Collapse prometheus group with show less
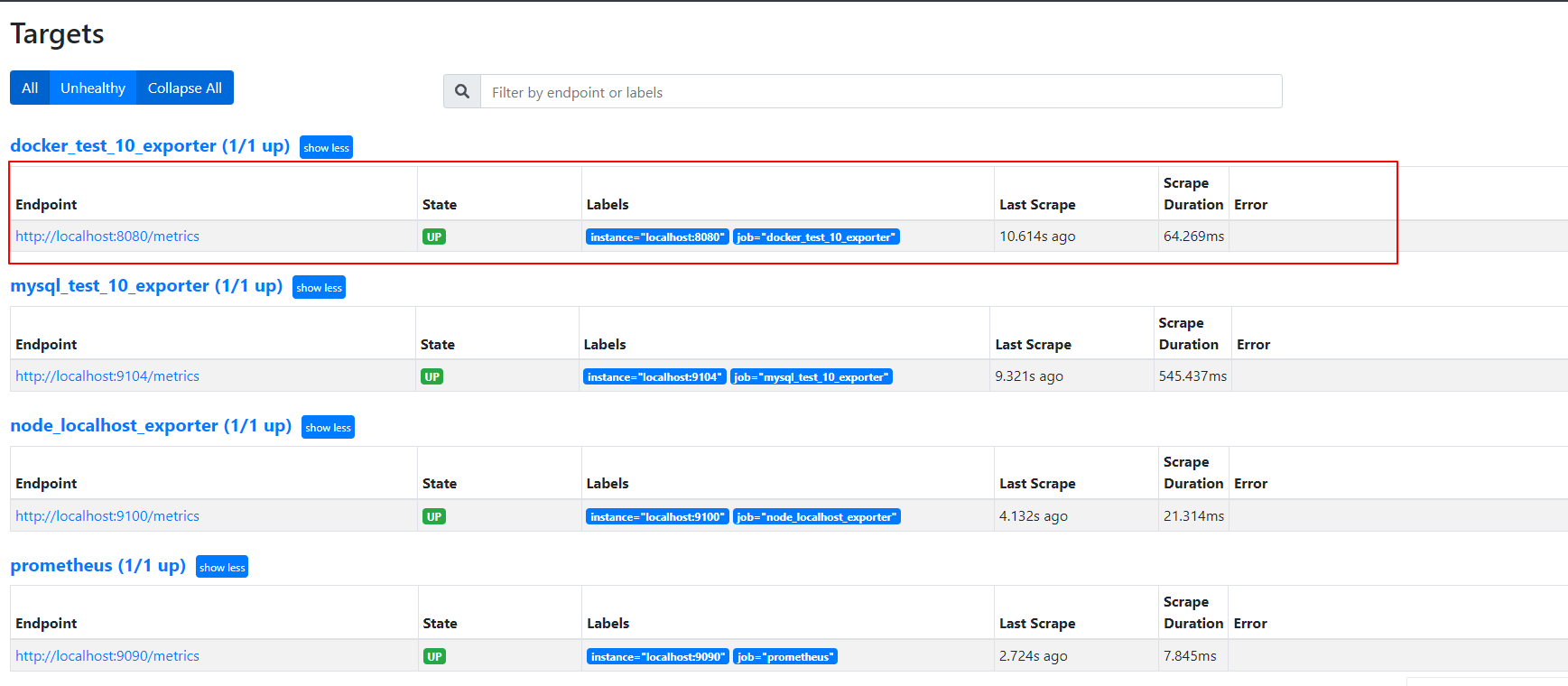Viewport: 1568px width, 686px height. [222, 567]
